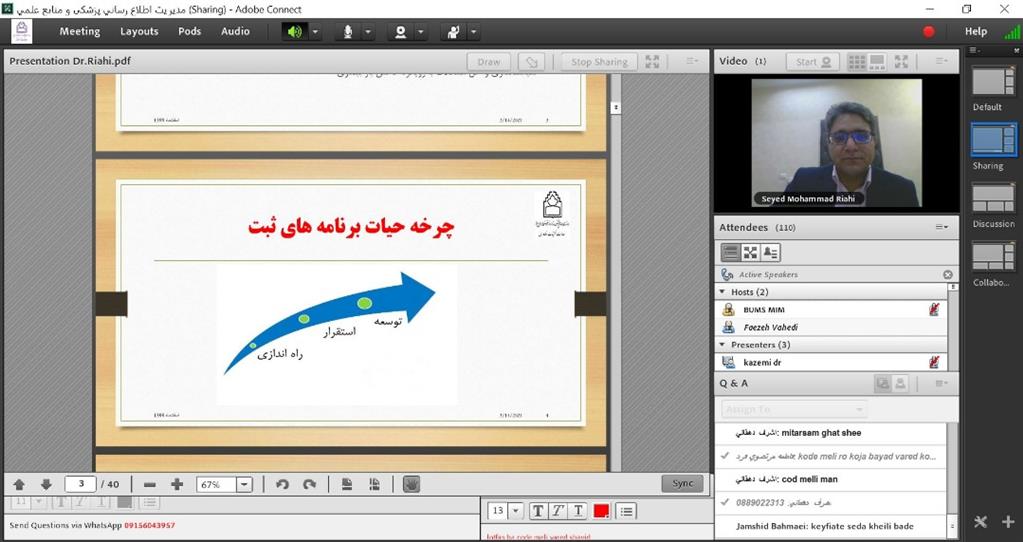This screenshot has height=542, width=1023.
Task: Open zoom percentage dropdown
Action: click(244, 485)
